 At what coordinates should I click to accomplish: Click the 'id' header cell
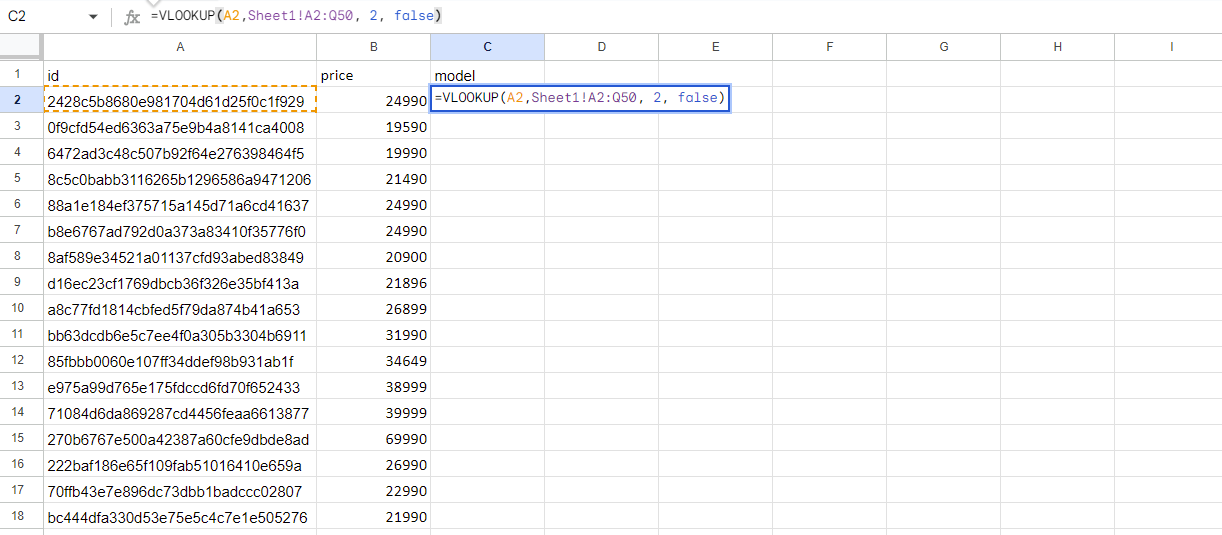[180, 75]
